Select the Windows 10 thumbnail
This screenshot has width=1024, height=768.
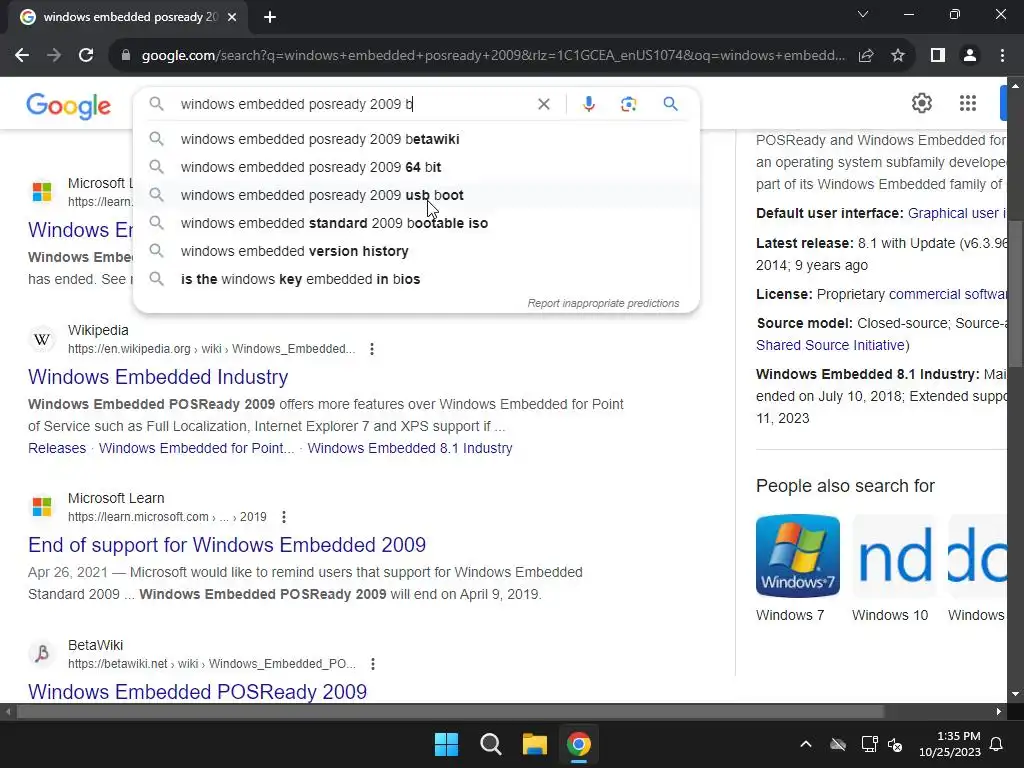click(894, 556)
